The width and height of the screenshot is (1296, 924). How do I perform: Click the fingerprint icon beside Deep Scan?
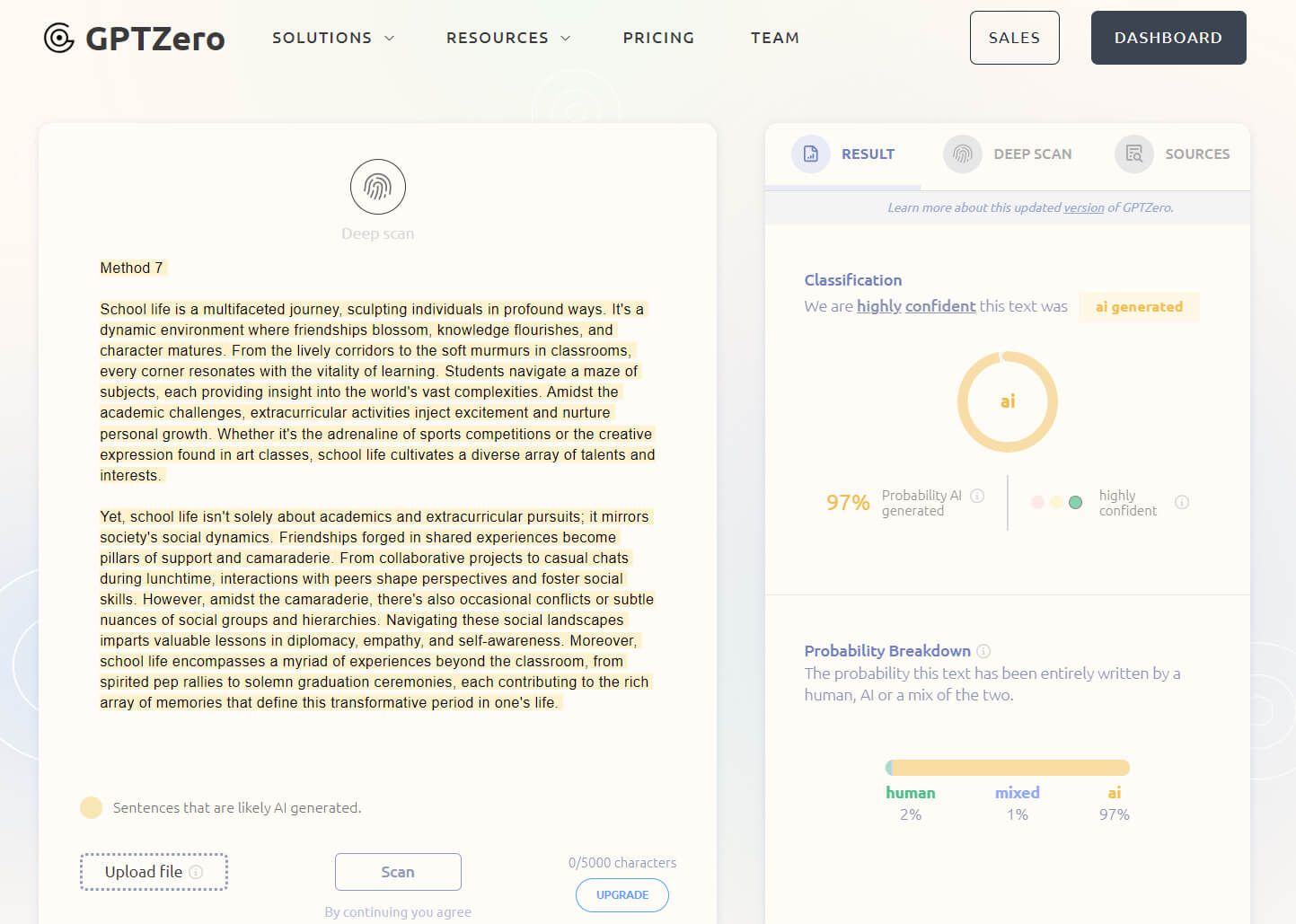[962, 154]
